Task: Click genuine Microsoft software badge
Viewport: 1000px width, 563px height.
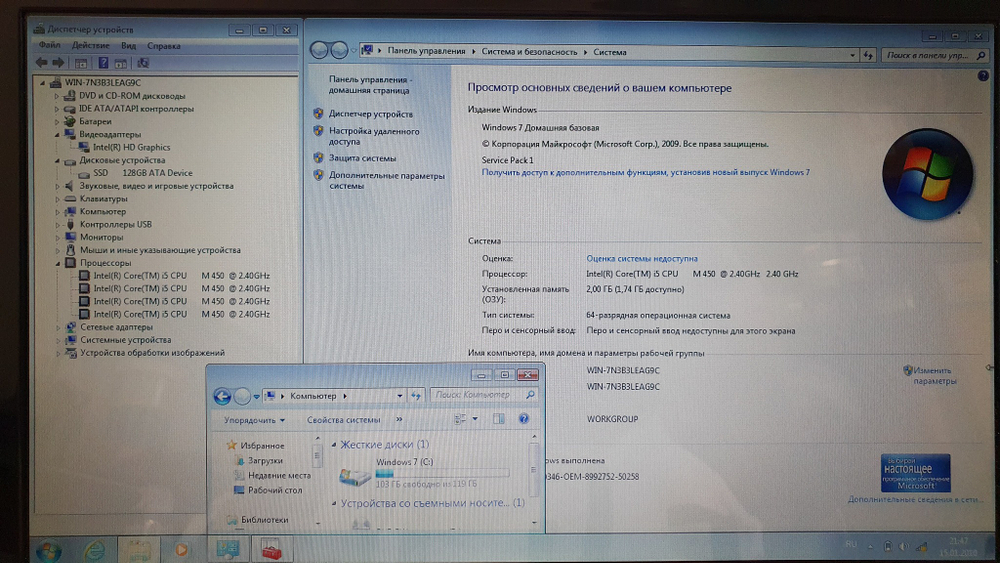Action: tap(915, 473)
